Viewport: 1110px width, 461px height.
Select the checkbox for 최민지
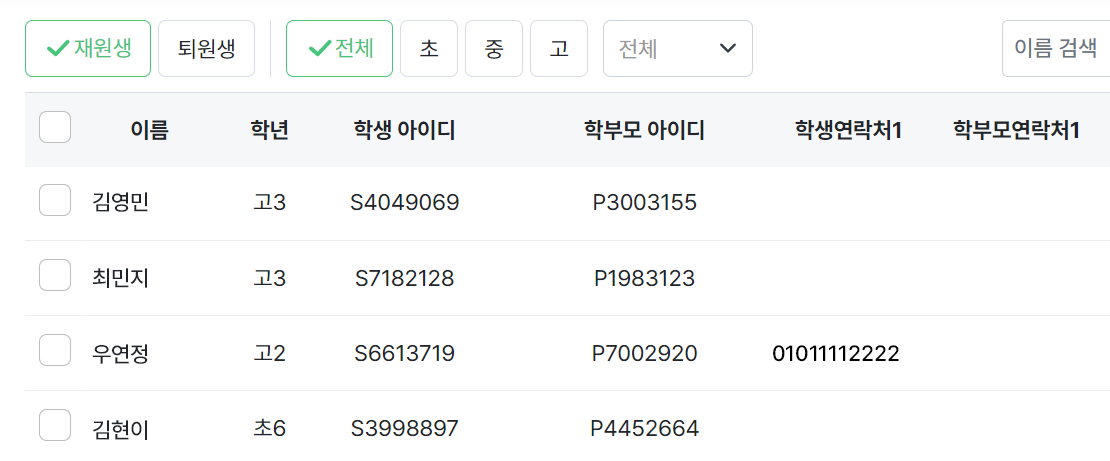click(55, 276)
